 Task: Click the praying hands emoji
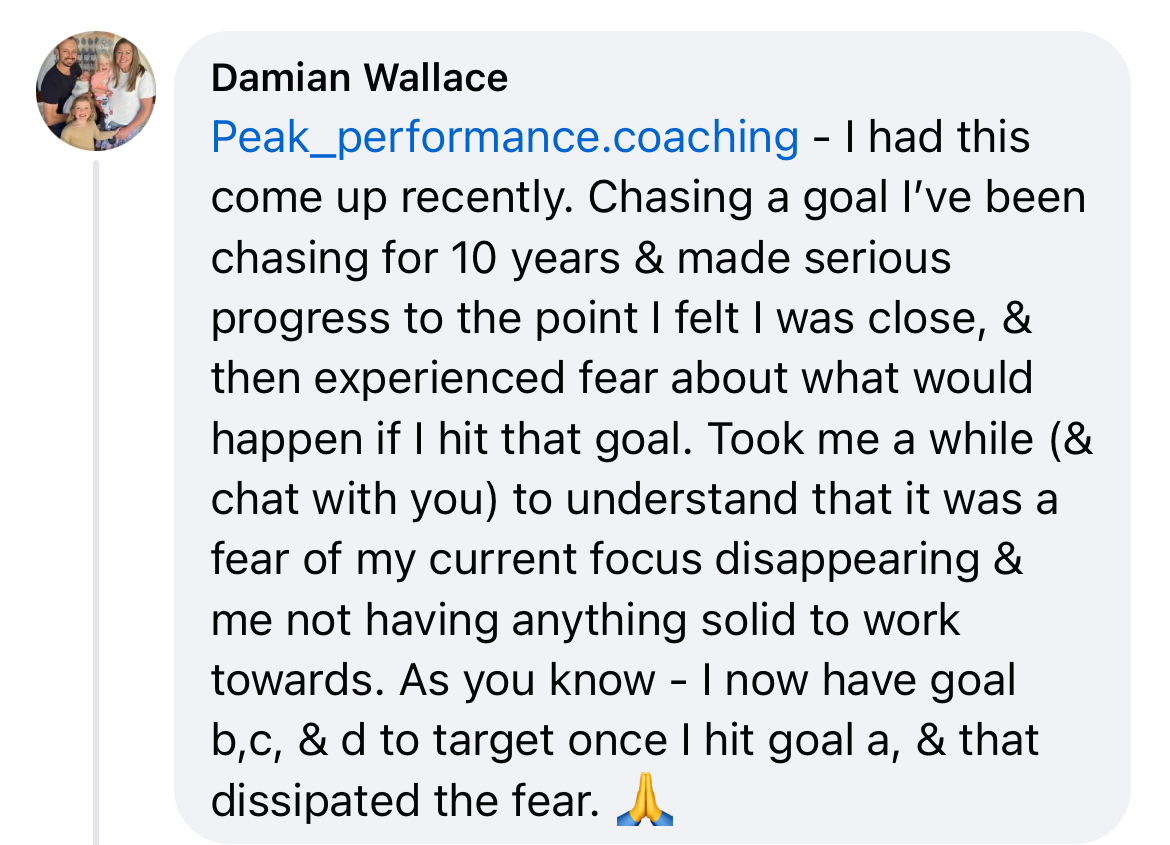pyautogui.click(x=645, y=801)
